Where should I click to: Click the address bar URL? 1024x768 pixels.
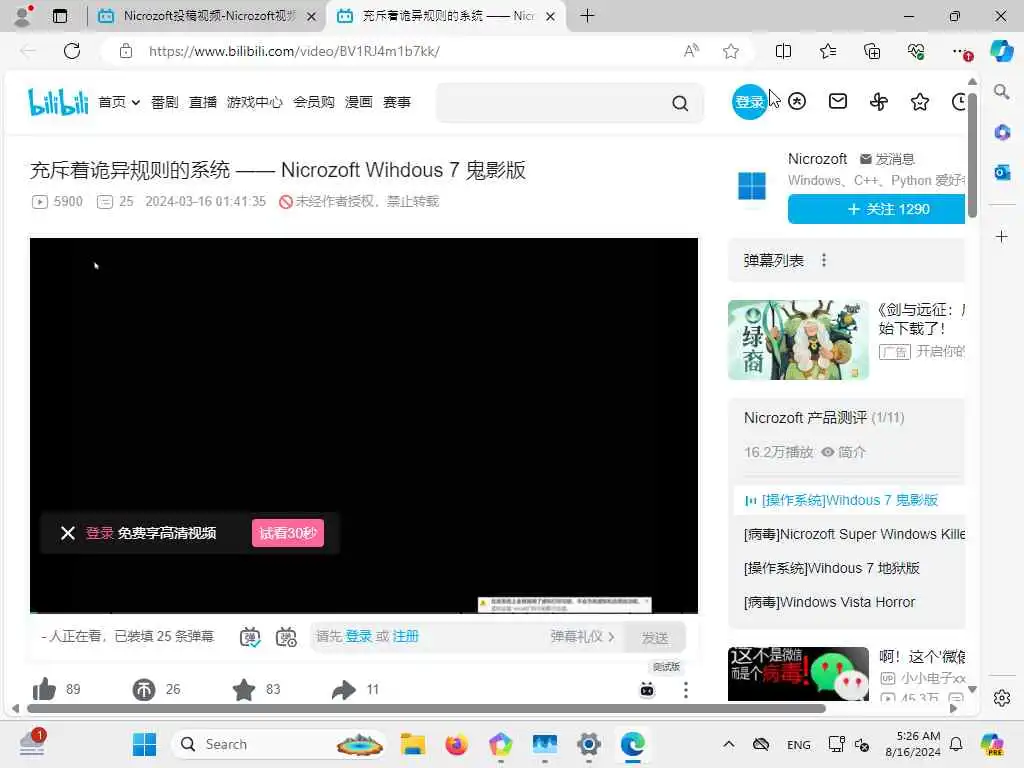coord(294,51)
